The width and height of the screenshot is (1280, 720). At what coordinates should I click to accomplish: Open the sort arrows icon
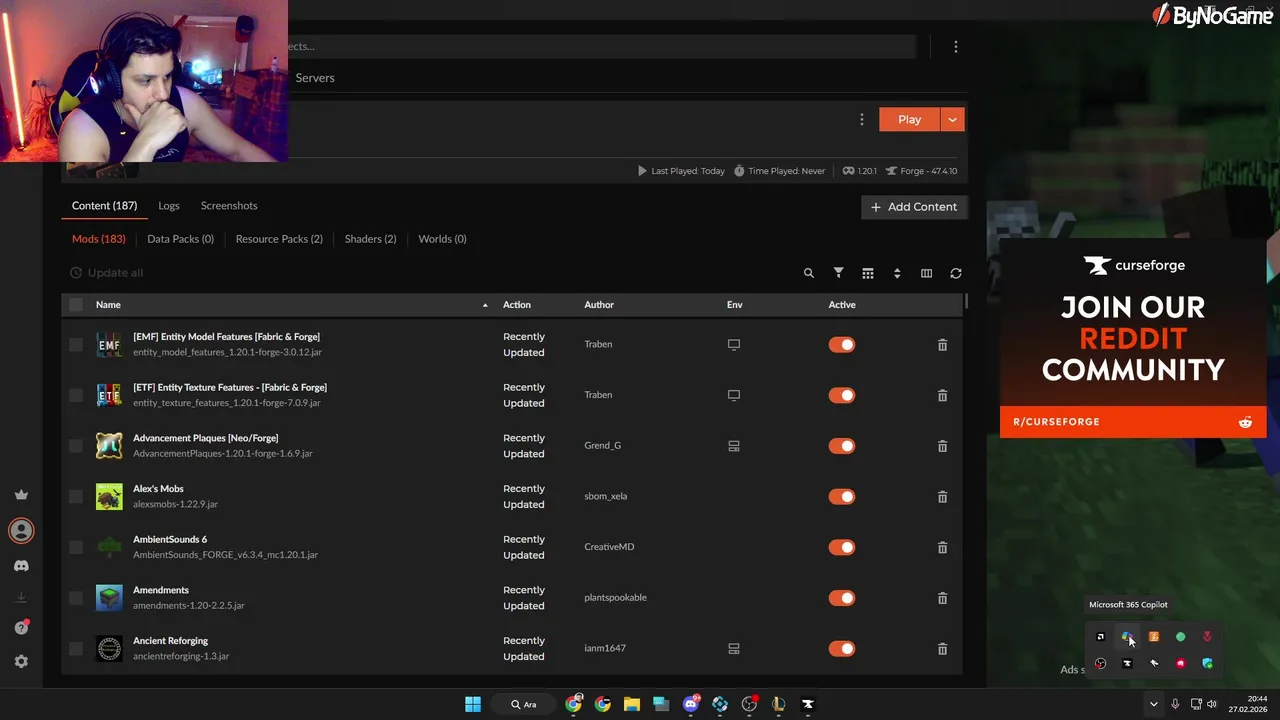point(897,273)
